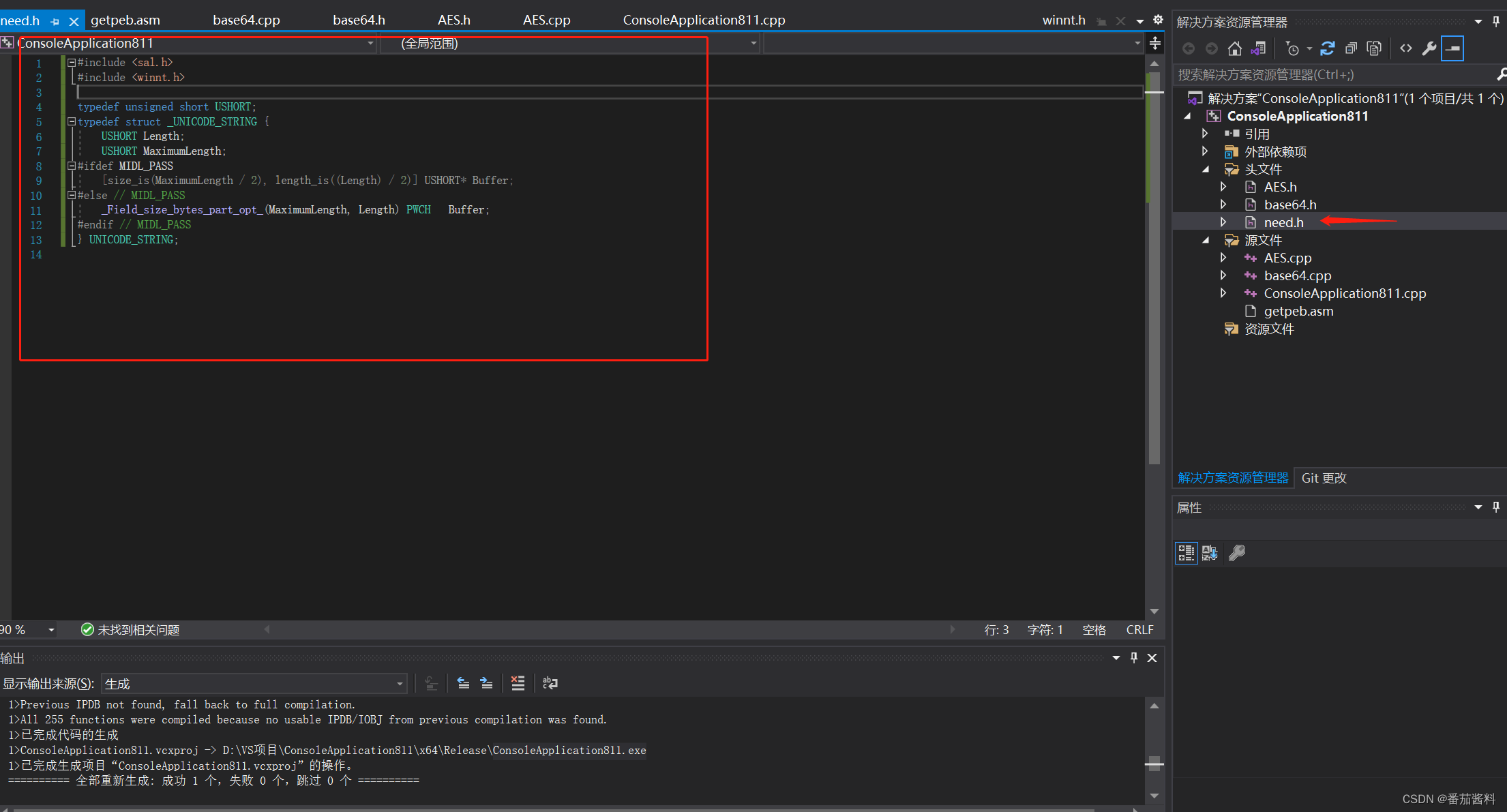This screenshot has width=1507, height=812.
Task: Collapse the ConsoleApplication811 project node
Action: click(x=1187, y=117)
